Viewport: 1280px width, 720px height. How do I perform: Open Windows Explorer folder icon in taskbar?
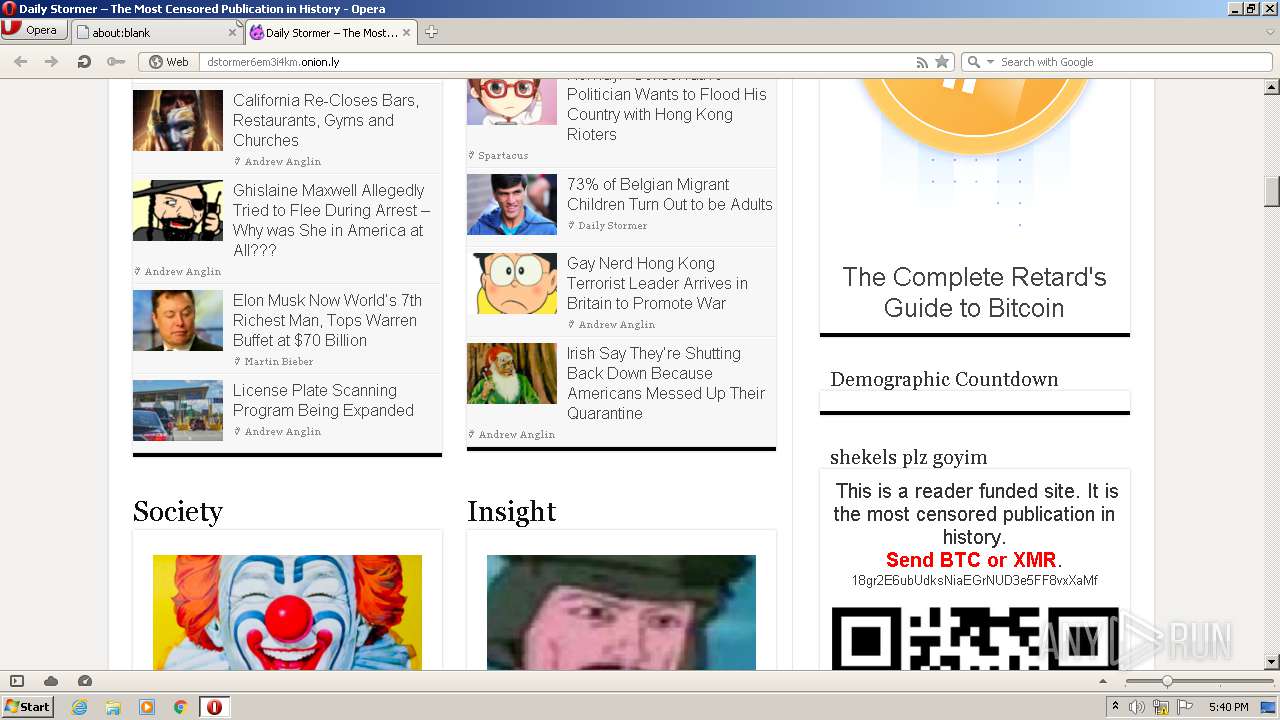113,707
